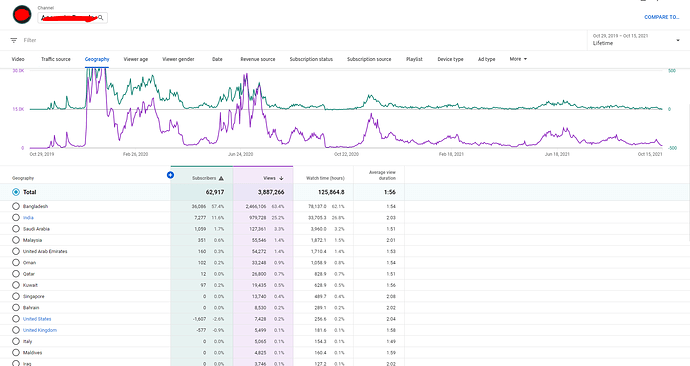
Task: Expand the More tabs dropdown
Action: point(518,59)
